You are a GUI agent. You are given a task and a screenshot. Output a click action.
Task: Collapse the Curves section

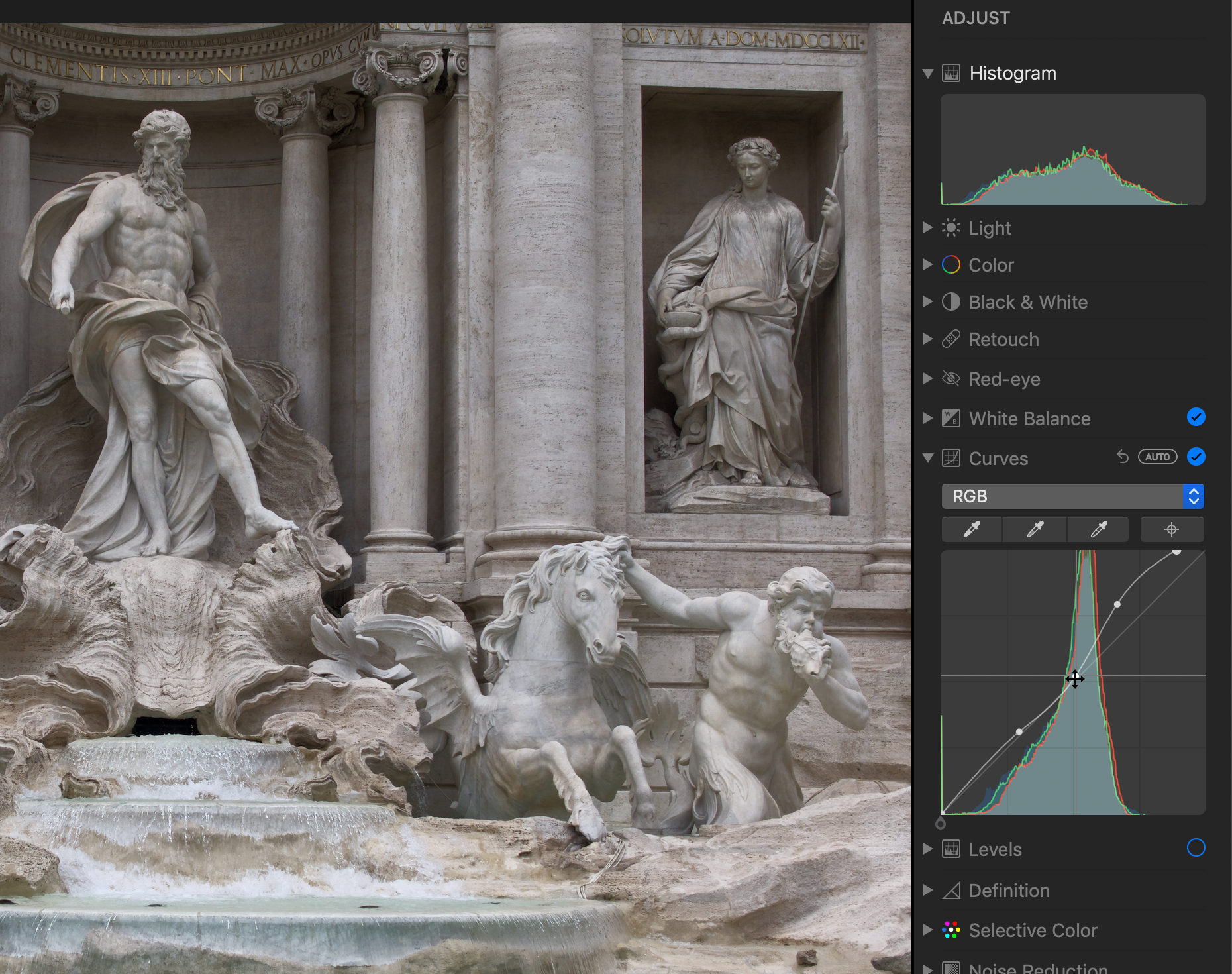928,458
